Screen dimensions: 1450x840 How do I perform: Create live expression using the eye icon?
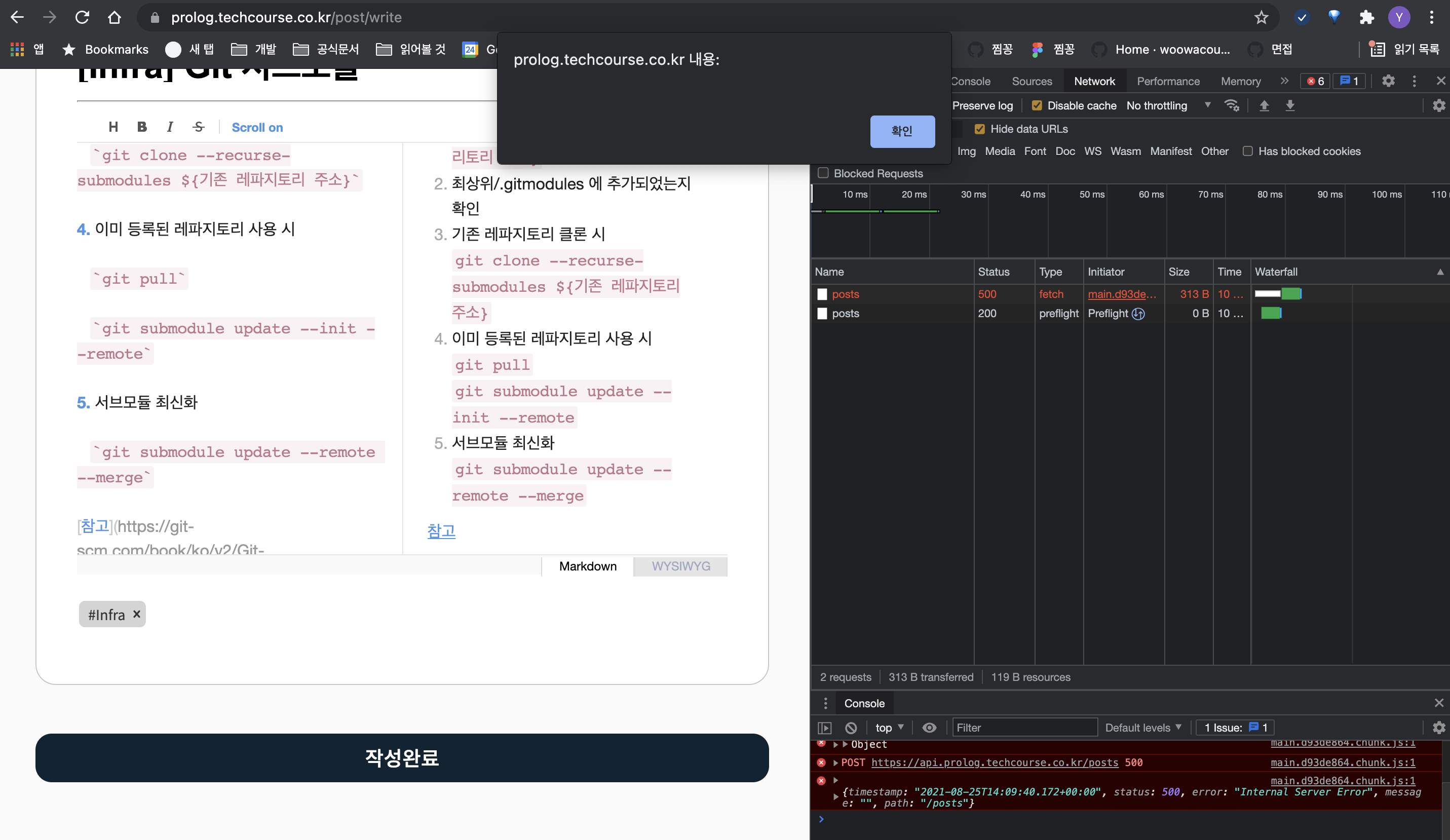tap(929, 727)
